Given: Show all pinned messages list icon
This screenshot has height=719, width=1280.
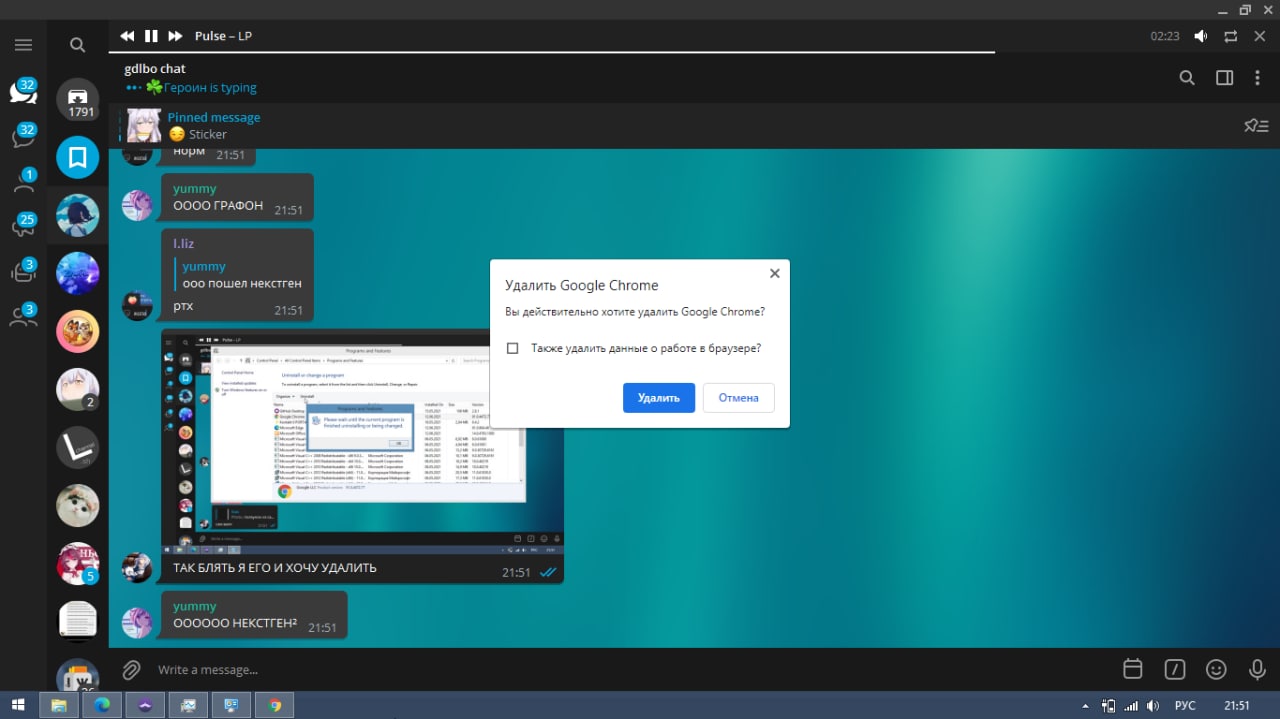Looking at the screenshot, I should 1256,126.
